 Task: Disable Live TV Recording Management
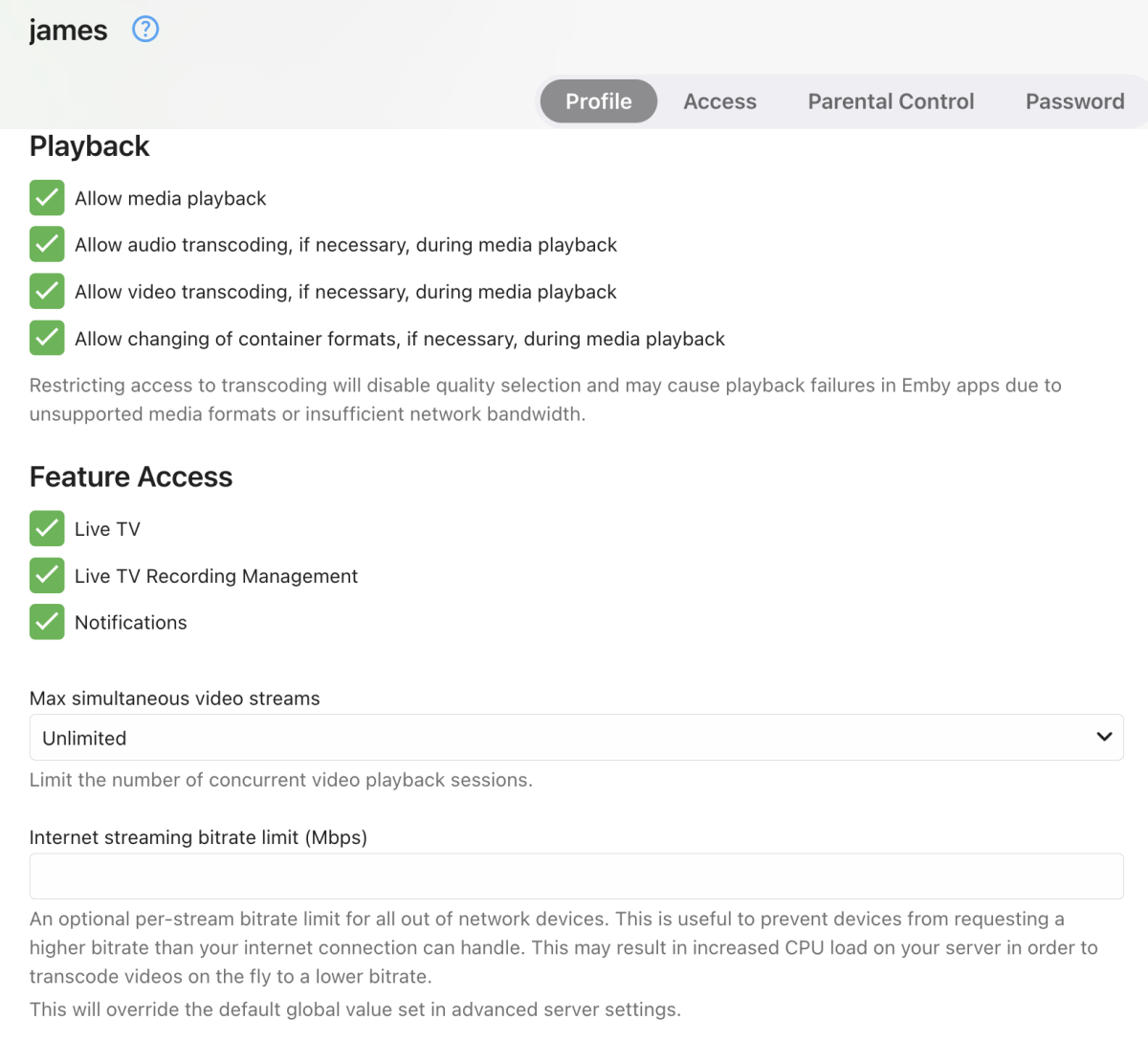click(x=47, y=576)
